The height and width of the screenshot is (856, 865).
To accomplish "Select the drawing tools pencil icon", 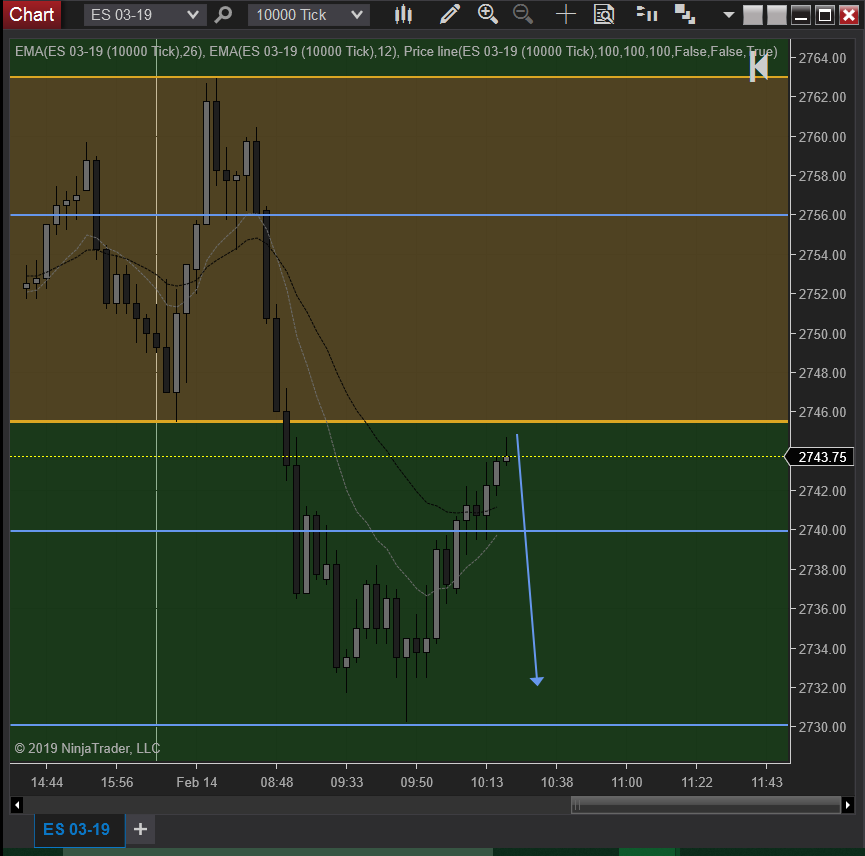I will [450, 14].
